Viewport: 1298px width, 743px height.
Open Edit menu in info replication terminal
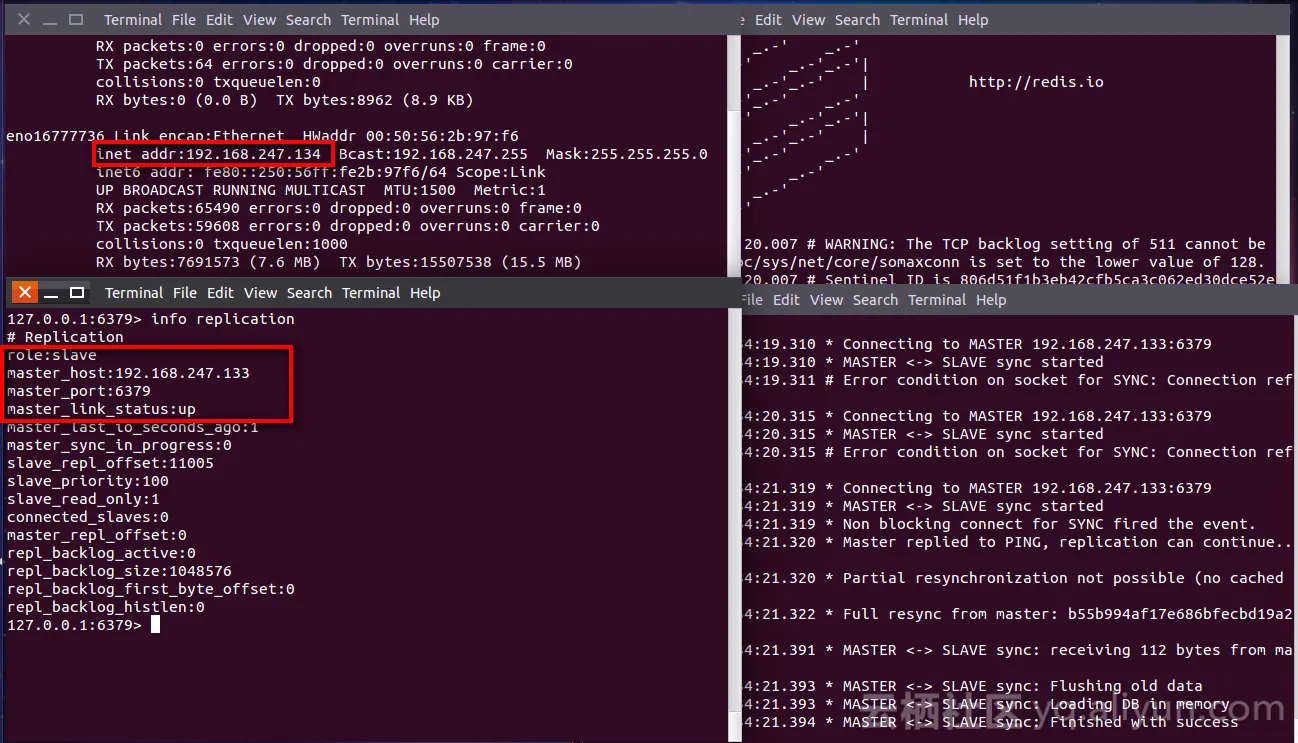(x=221, y=293)
